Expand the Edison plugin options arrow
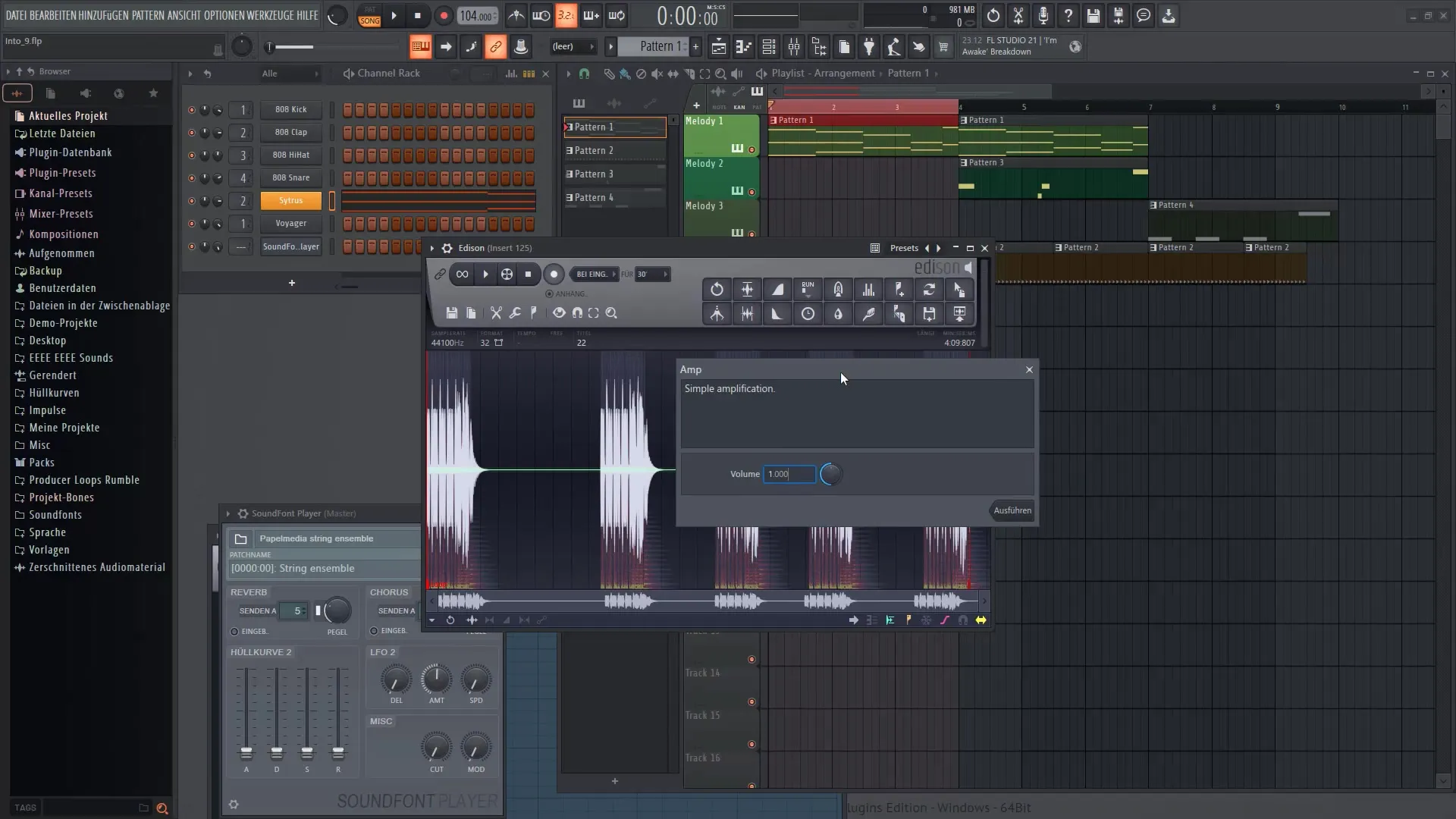The height and width of the screenshot is (819, 1456). (432, 248)
